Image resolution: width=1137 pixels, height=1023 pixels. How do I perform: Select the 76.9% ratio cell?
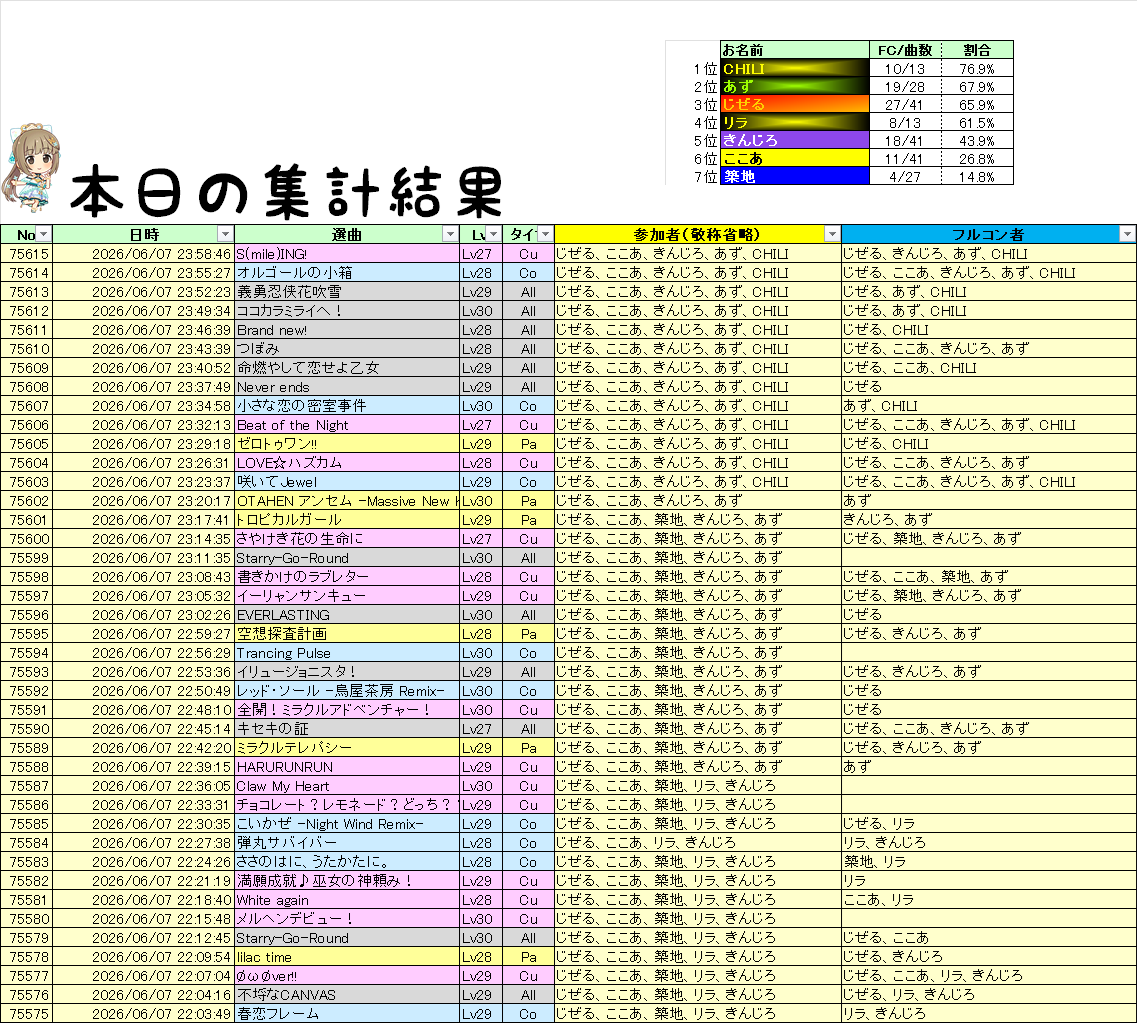click(x=977, y=69)
